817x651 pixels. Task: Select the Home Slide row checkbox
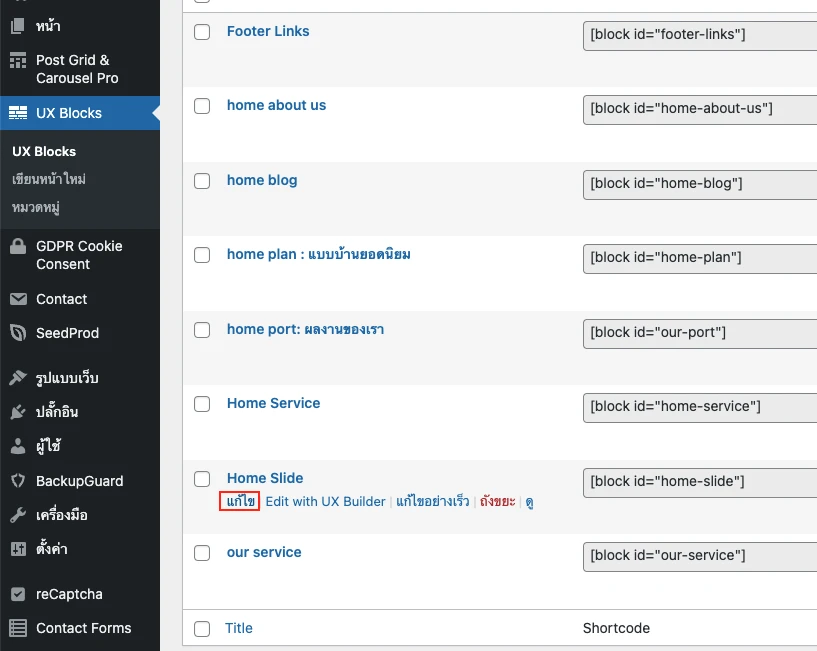click(202, 479)
